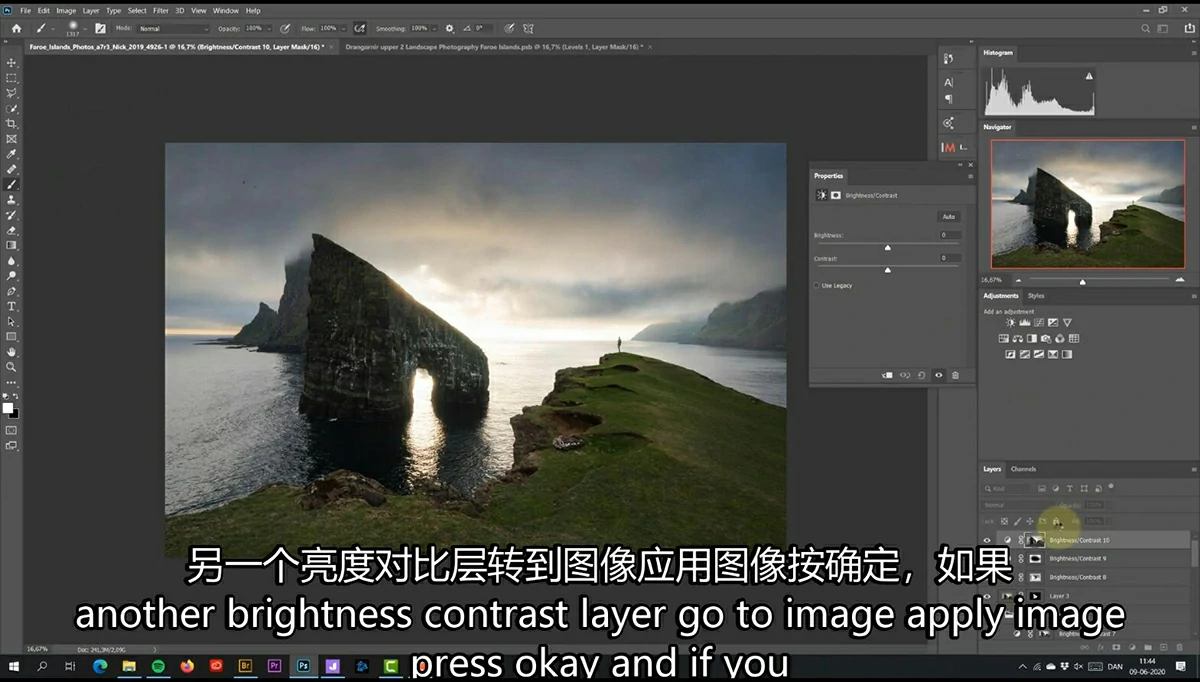The image size is (1200, 682).
Task: Open the Image menu
Action: (x=66, y=10)
